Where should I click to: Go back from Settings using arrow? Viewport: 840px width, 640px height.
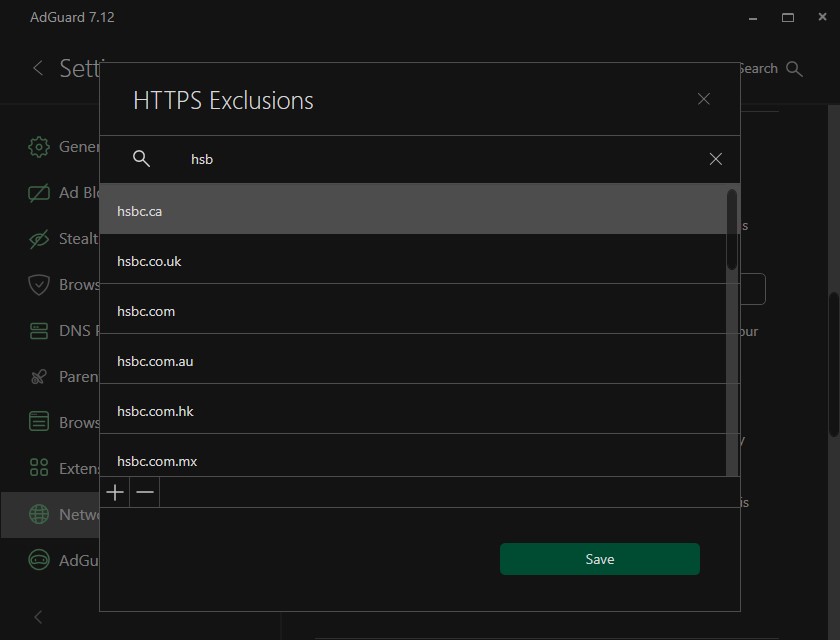pyautogui.click(x=38, y=68)
